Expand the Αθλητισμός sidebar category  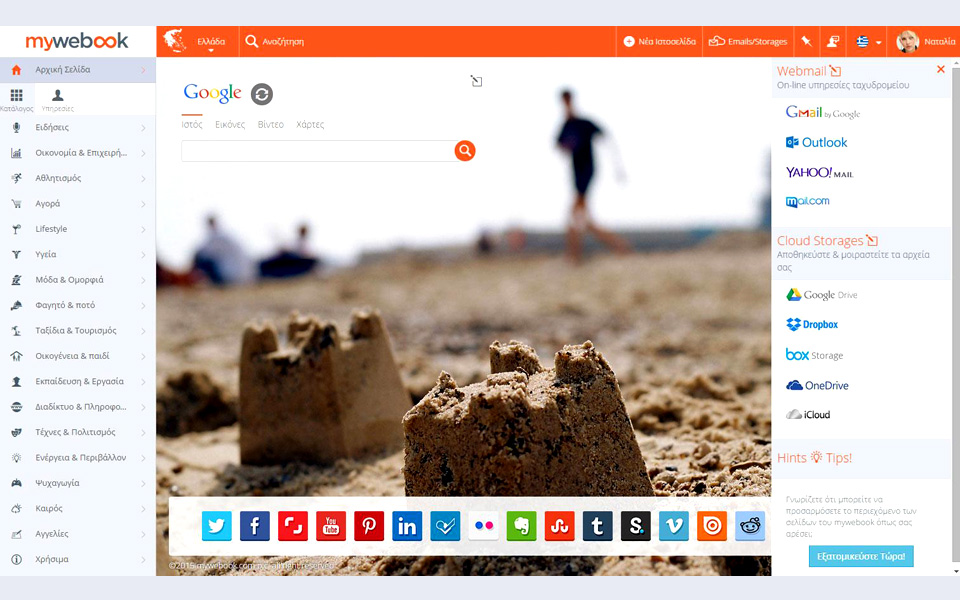pos(78,178)
